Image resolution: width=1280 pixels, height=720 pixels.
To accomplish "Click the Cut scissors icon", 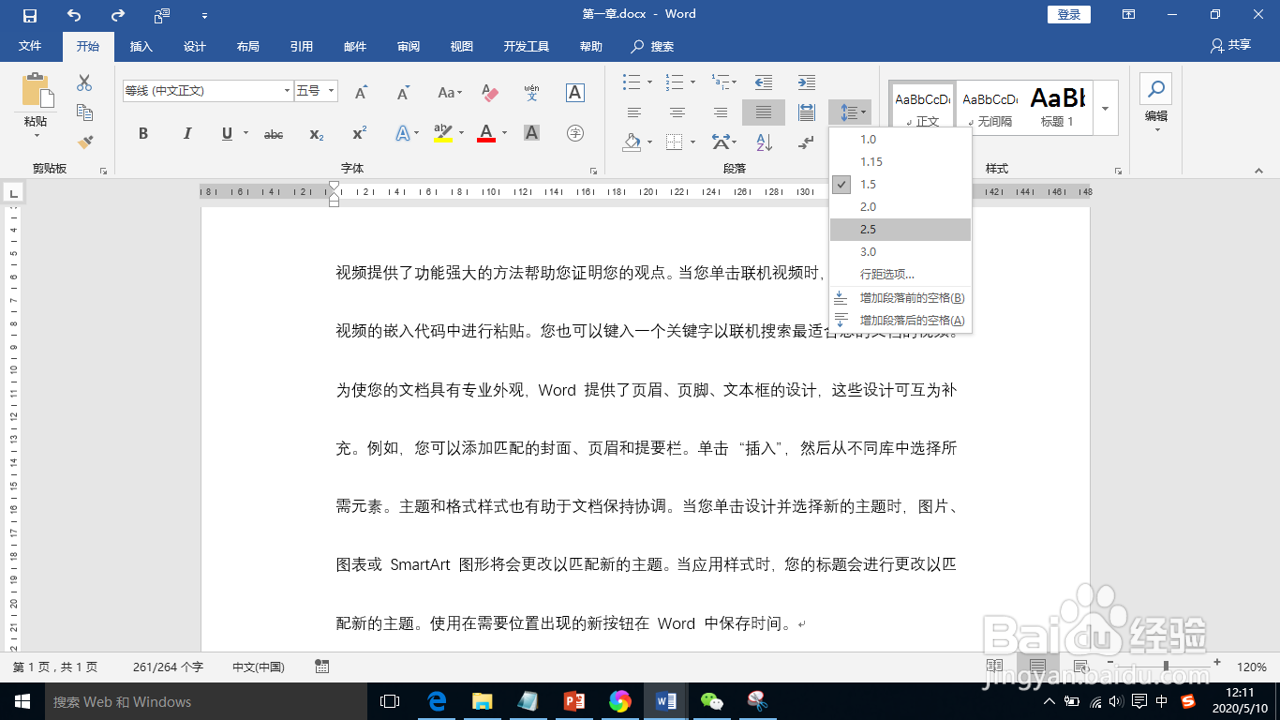I will tap(85, 83).
